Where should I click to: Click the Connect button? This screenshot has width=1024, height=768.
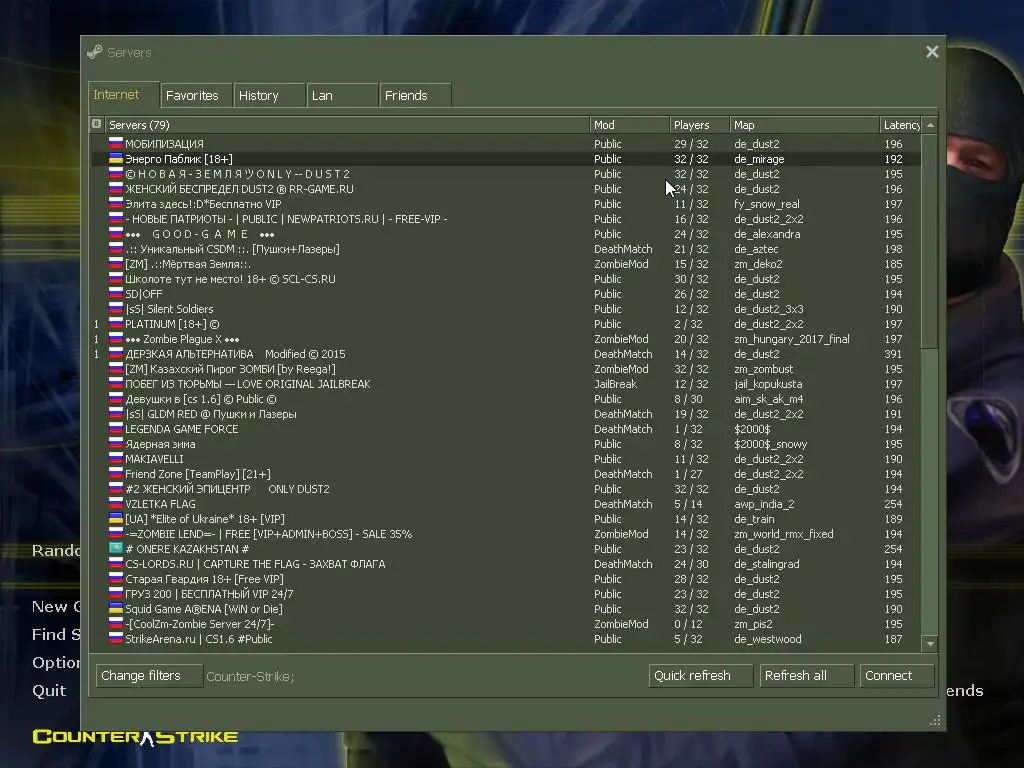point(897,675)
